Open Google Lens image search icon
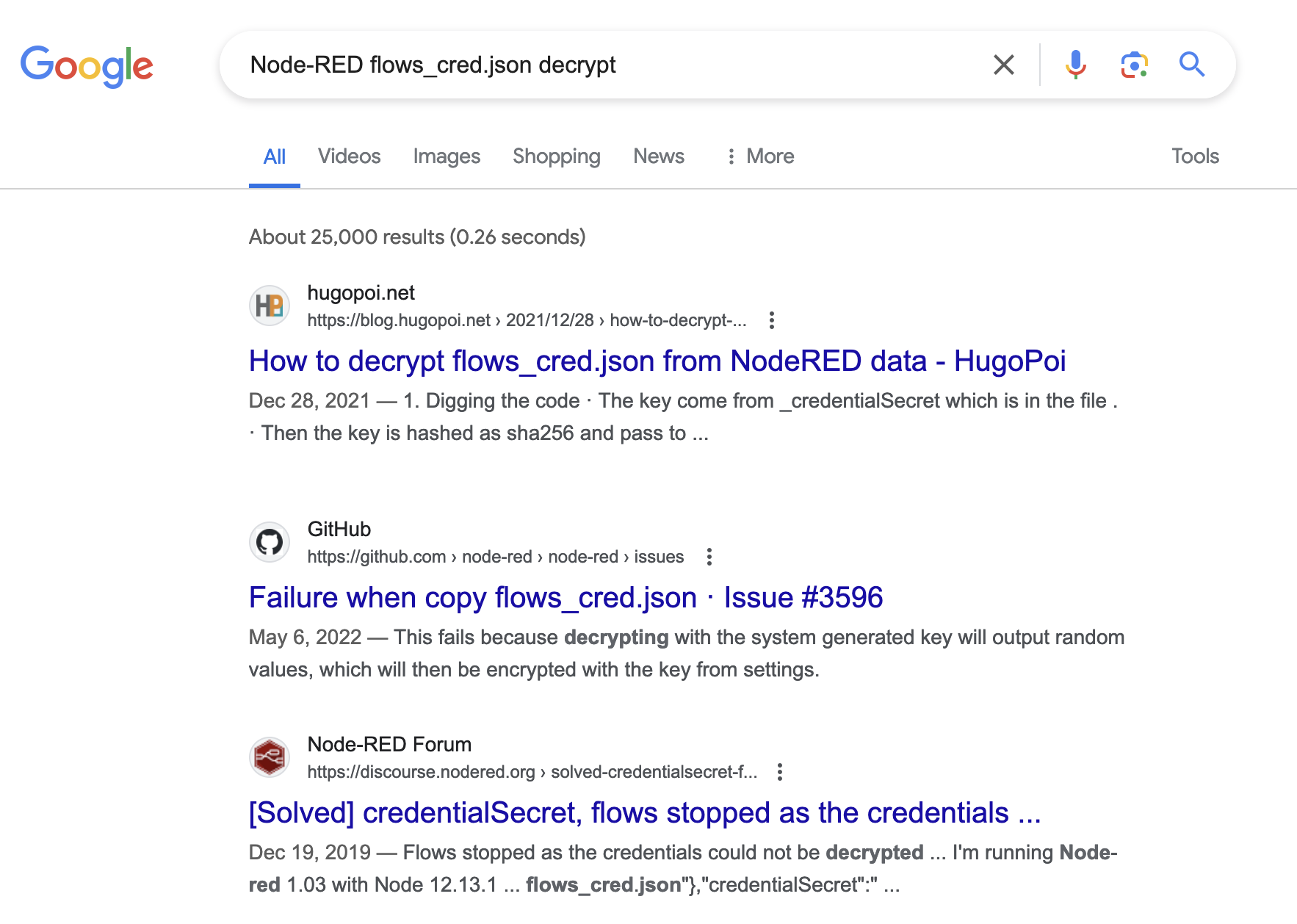This screenshot has height=924, width=1297. pos(1134,65)
